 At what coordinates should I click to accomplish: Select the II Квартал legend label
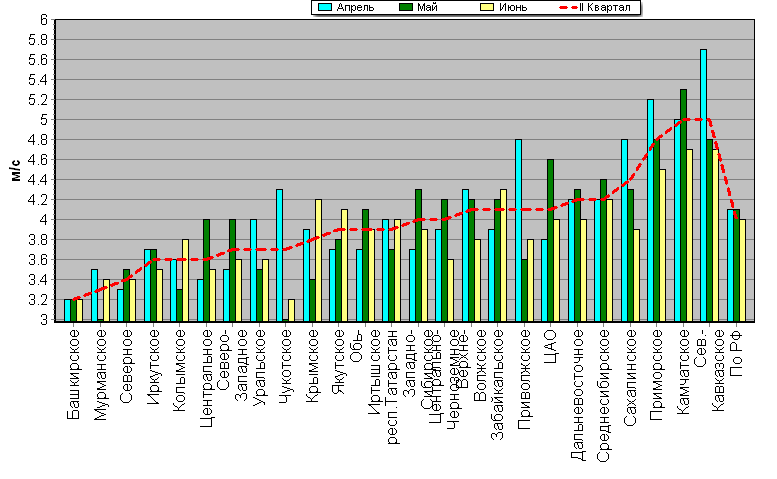pos(605,7)
